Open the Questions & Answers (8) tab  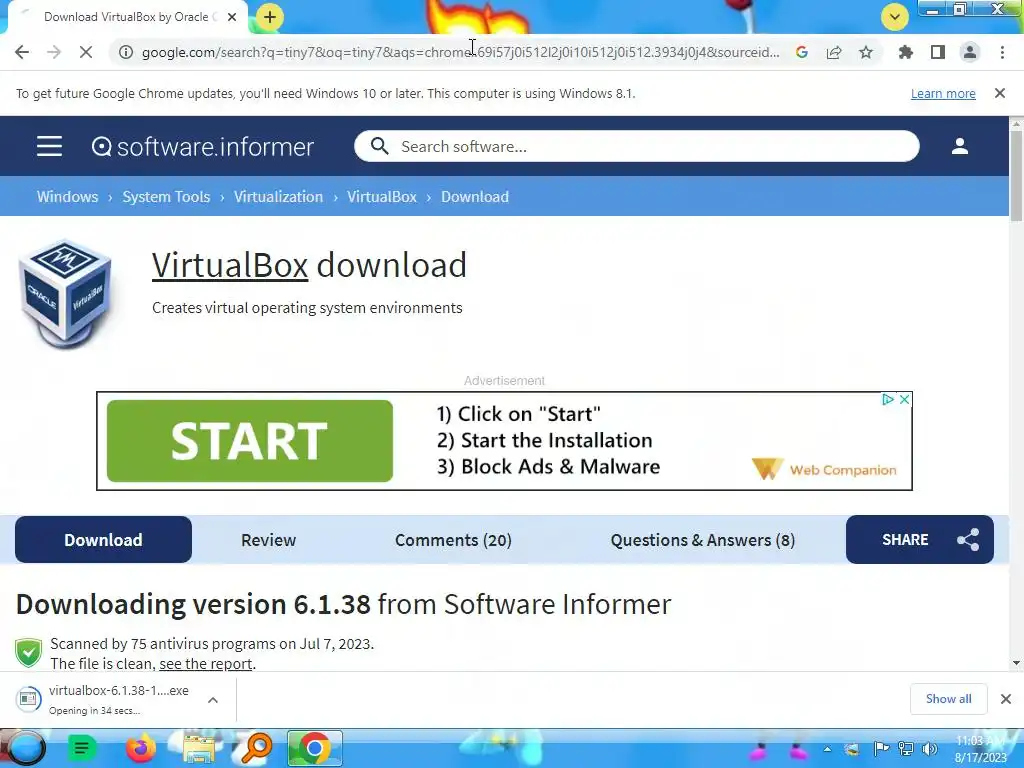(703, 540)
